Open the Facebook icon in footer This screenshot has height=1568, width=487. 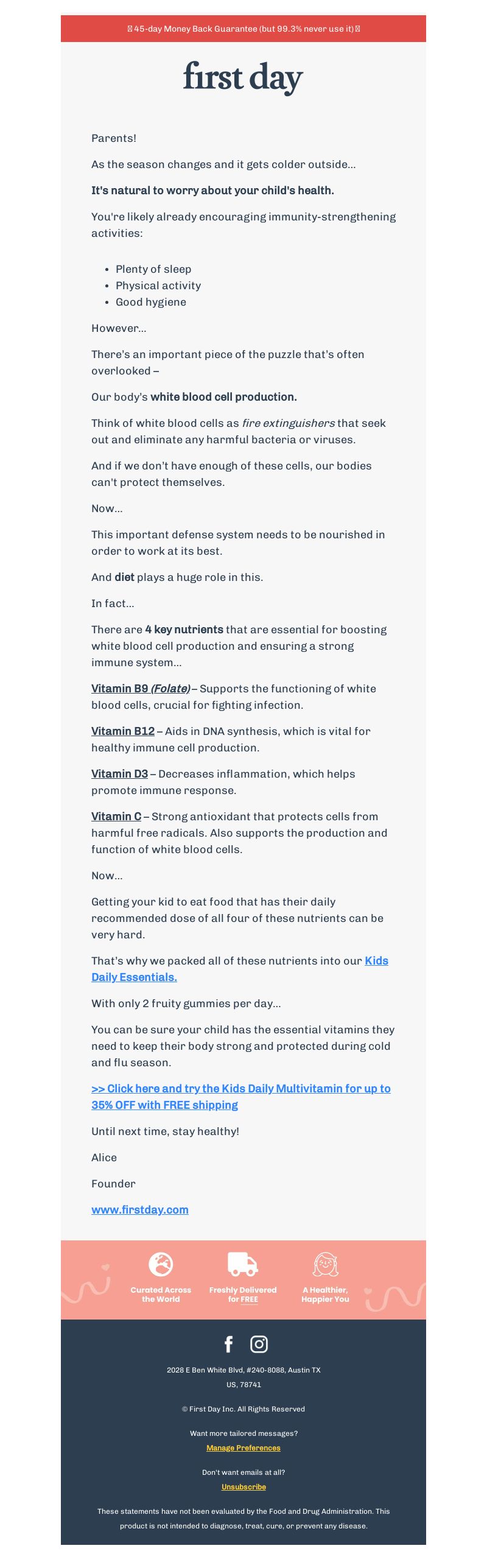point(229,1344)
